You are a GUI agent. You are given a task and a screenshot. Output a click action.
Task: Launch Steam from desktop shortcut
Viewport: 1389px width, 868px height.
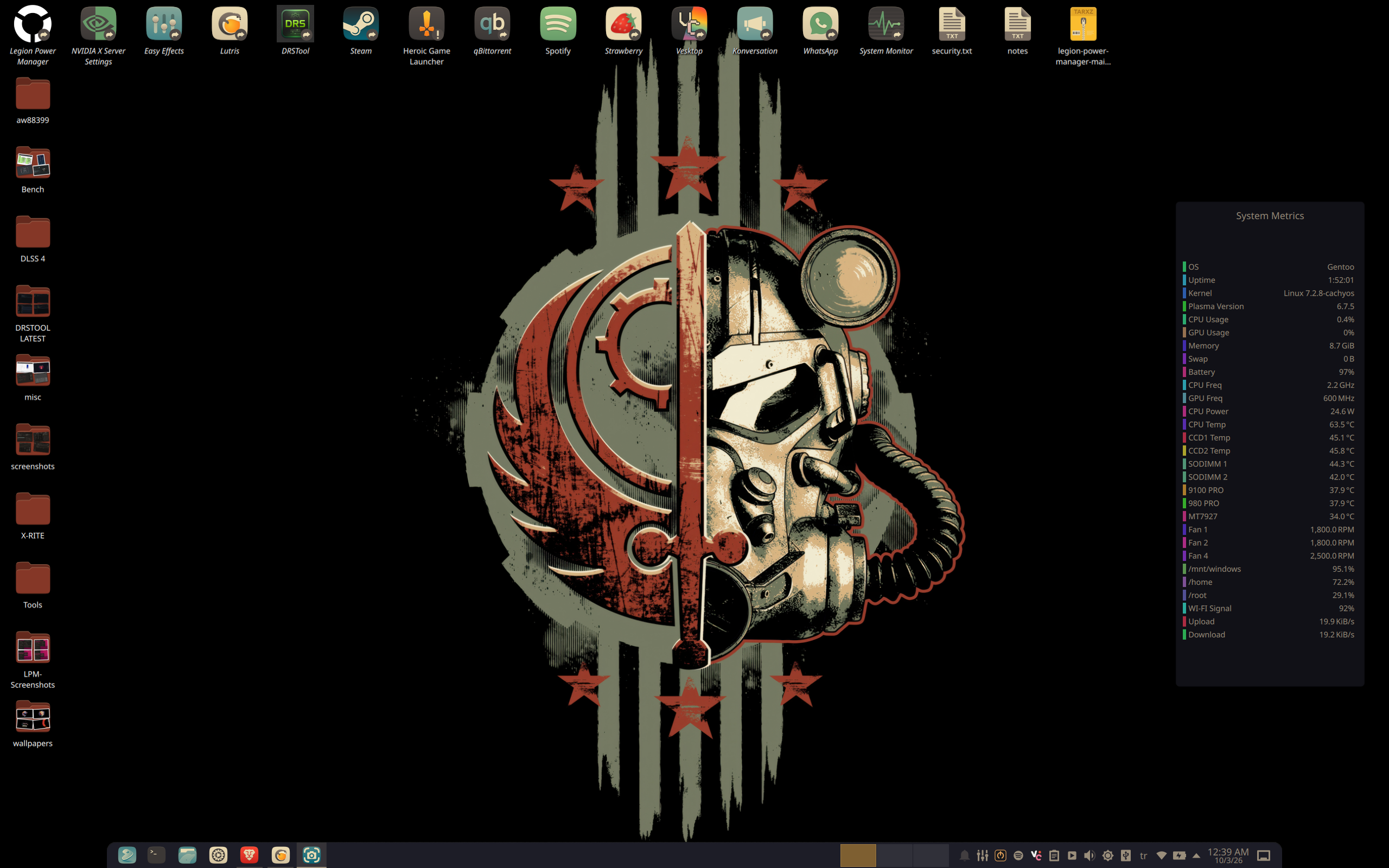[361, 24]
